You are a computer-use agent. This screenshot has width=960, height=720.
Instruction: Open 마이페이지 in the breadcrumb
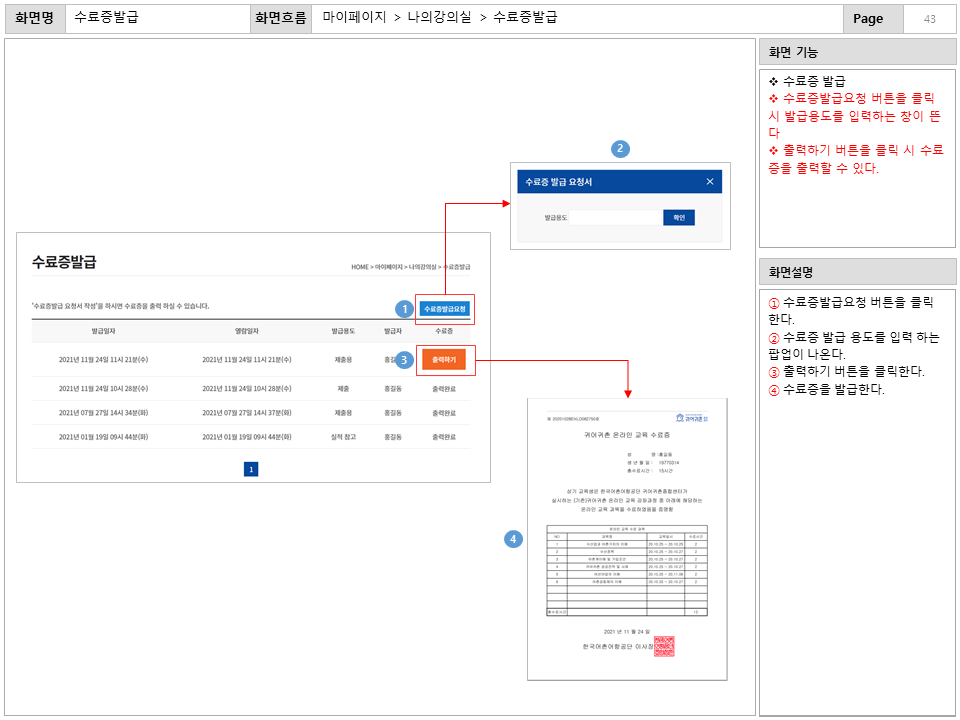[x=388, y=267]
